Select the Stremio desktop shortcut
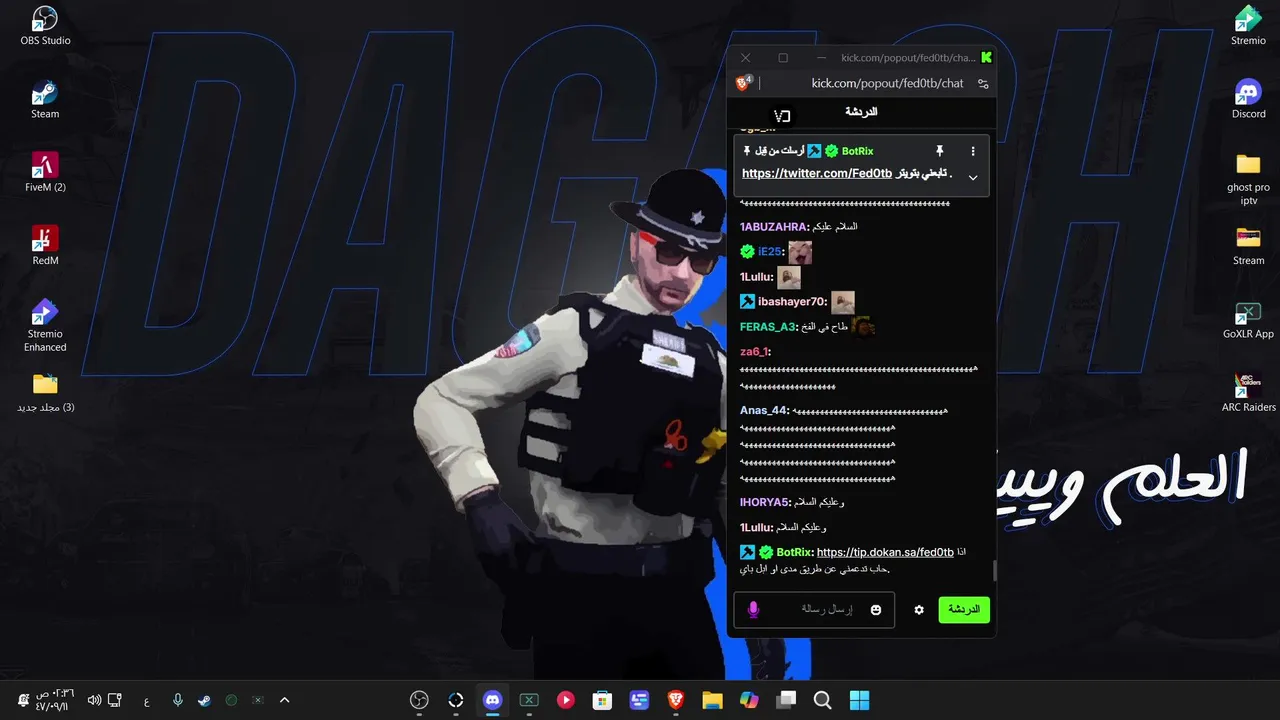Viewport: 1280px width, 720px height. (1248, 26)
